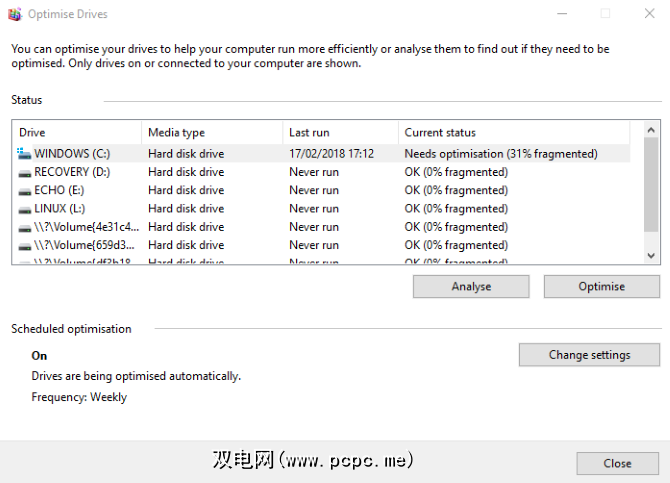Click the Optimise Drives title bar app icon
Screen dimensions: 670x483
15,14
